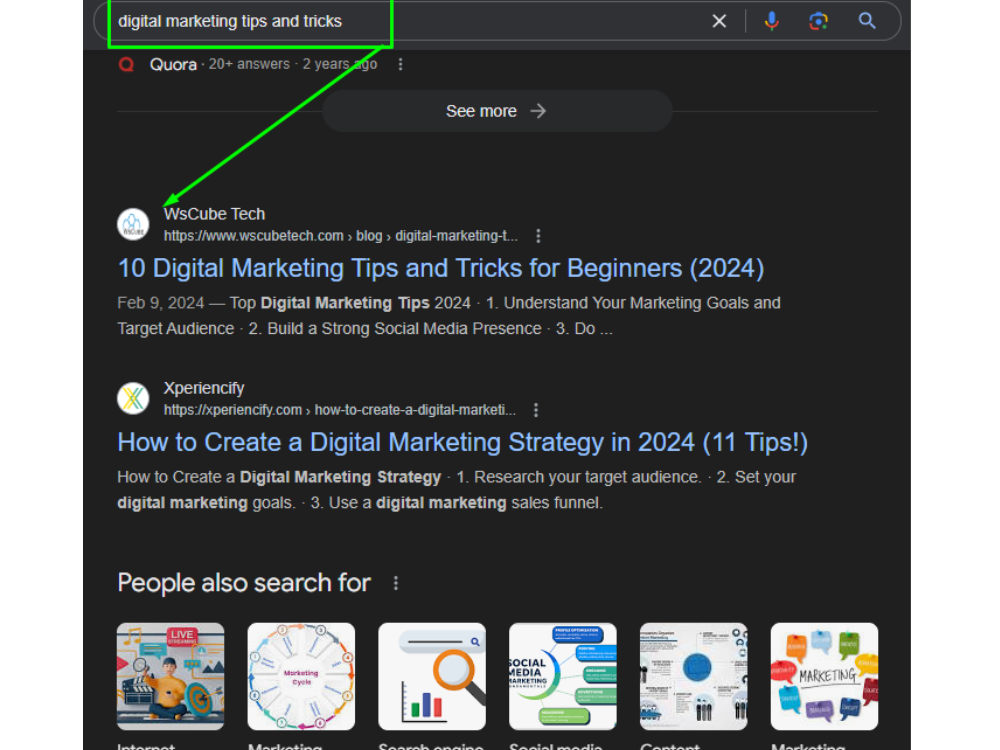Open the WsCube Tech site name

(x=214, y=214)
